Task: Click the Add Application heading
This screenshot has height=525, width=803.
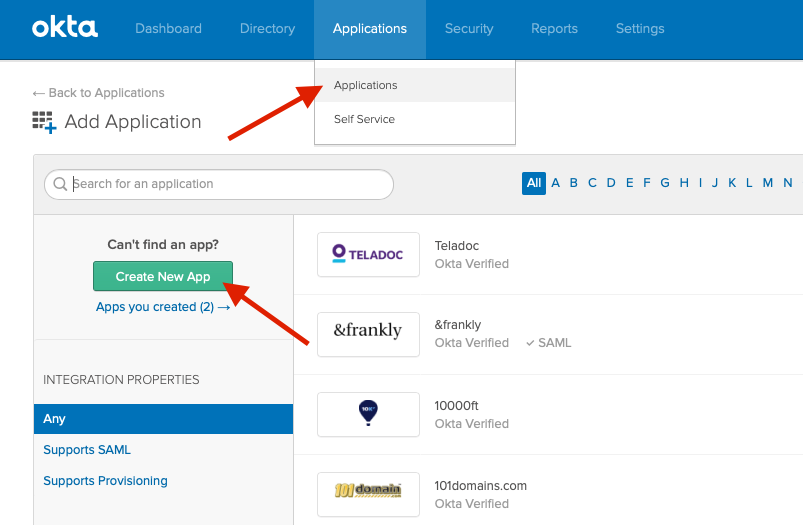Action: click(x=133, y=122)
